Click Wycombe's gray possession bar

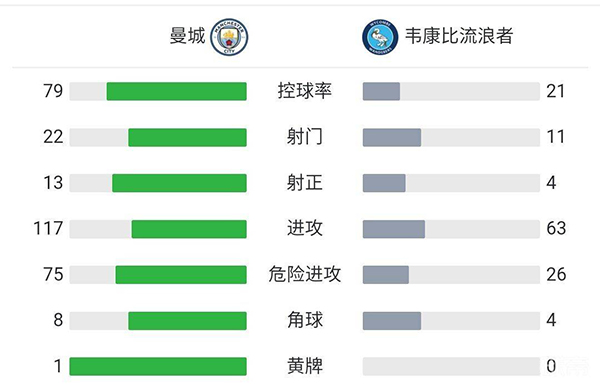[x=382, y=91]
